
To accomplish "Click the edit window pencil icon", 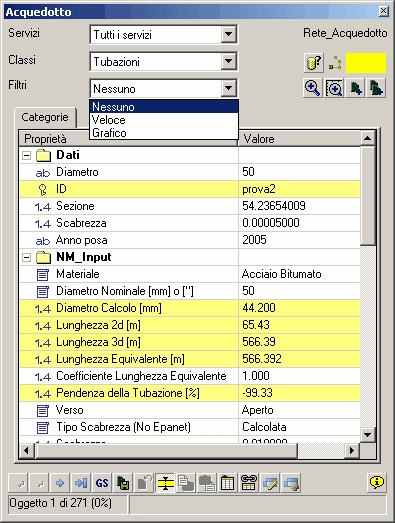I will click(270, 483).
